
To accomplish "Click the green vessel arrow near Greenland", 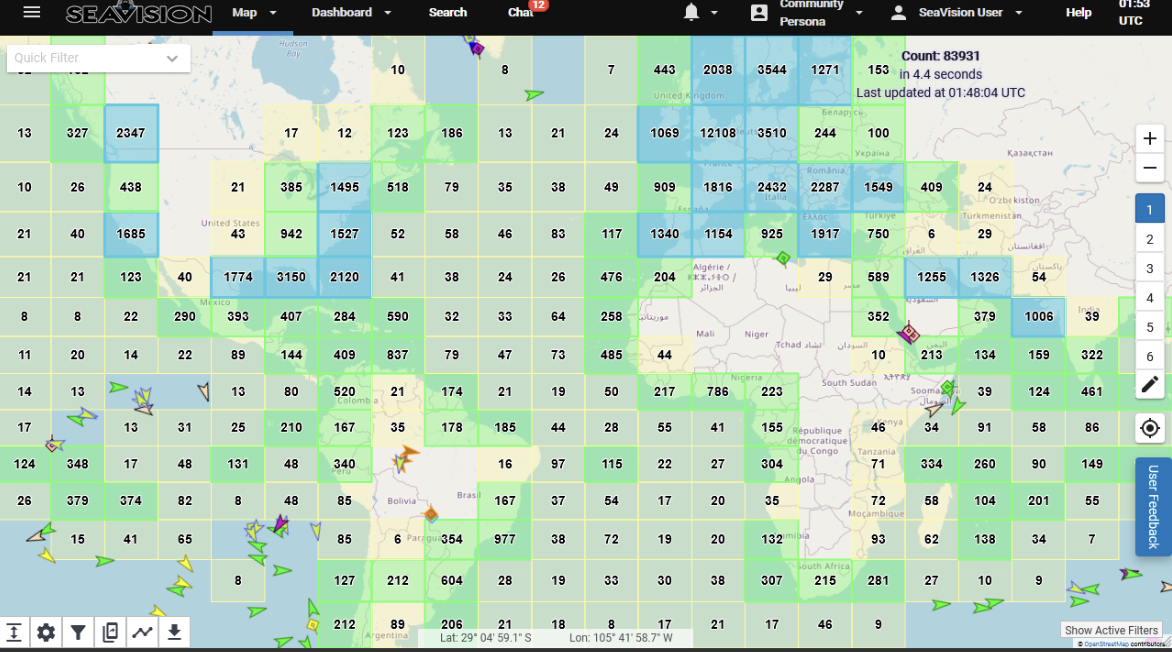I will pyautogui.click(x=534, y=94).
